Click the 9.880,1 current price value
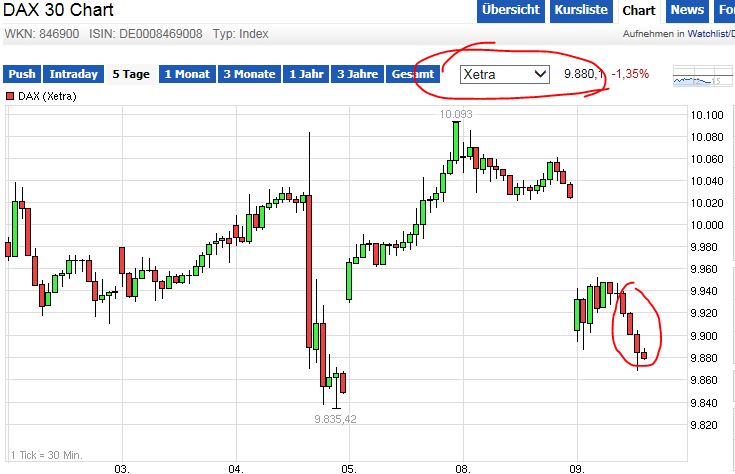The height and width of the screenshot is (474, 735). (584, 74)
